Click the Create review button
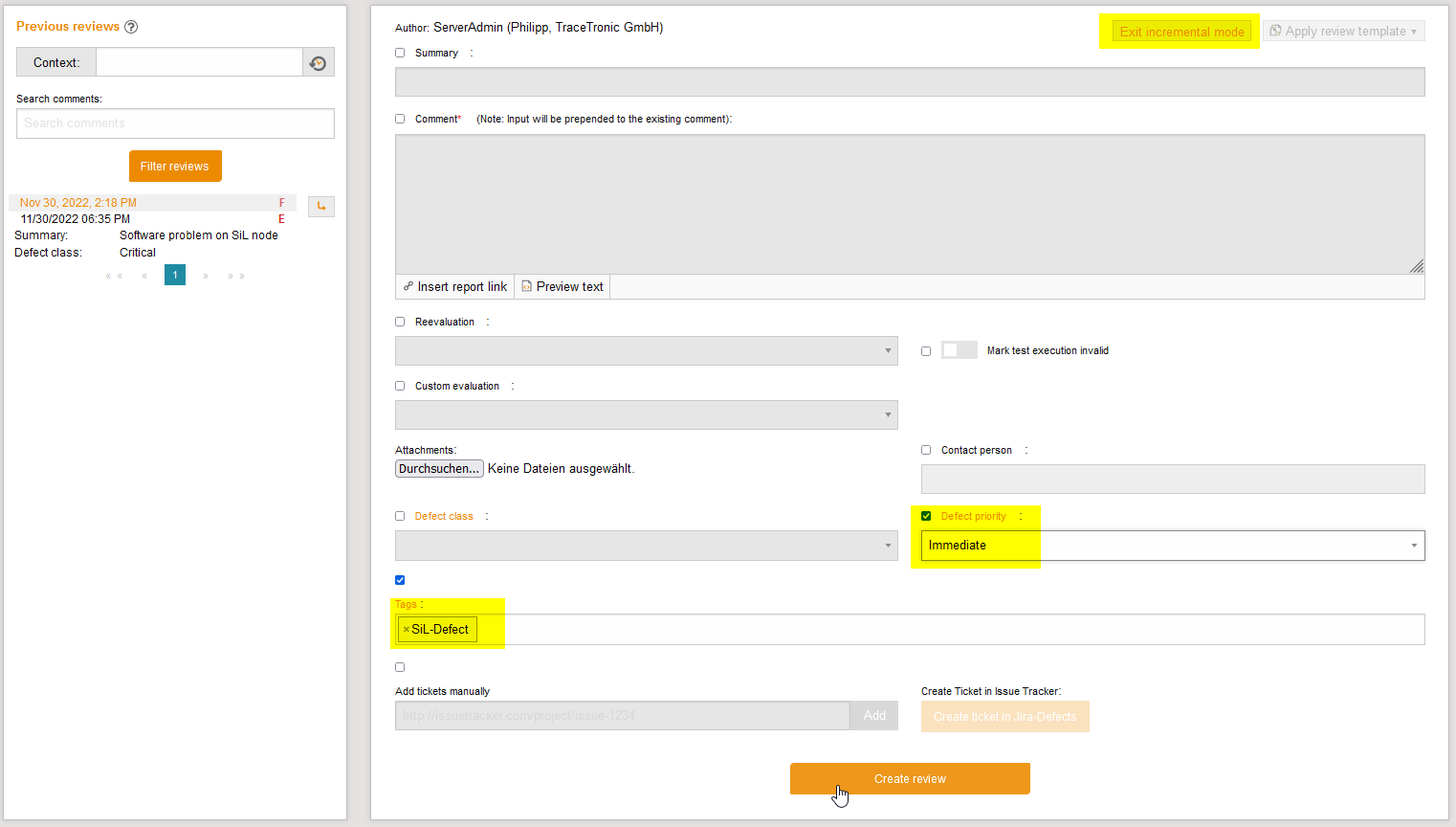Image resolution: width=1456 pixels, height=827 pixels. tap(910, 779)
